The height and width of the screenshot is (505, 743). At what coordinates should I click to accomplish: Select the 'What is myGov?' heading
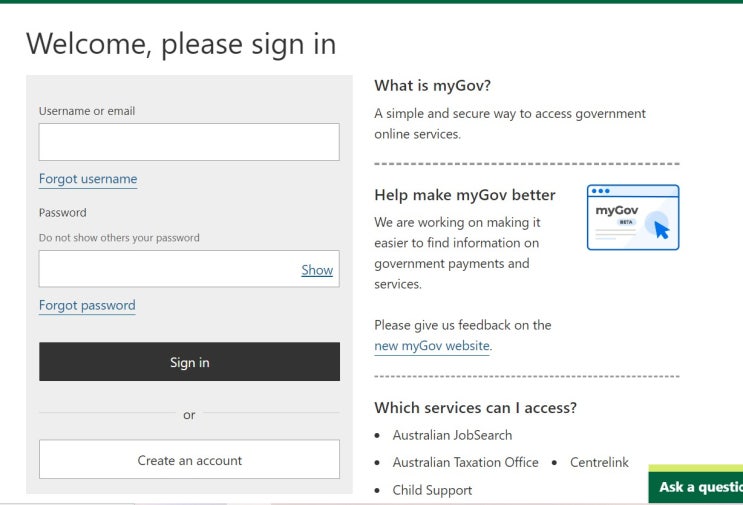(x=433, y=86)
